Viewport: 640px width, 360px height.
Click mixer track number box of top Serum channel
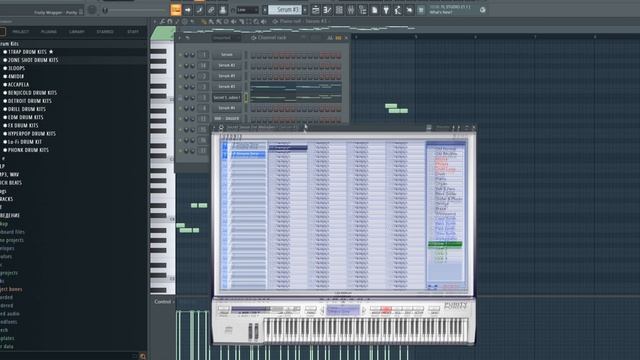(x=203, y=55)
